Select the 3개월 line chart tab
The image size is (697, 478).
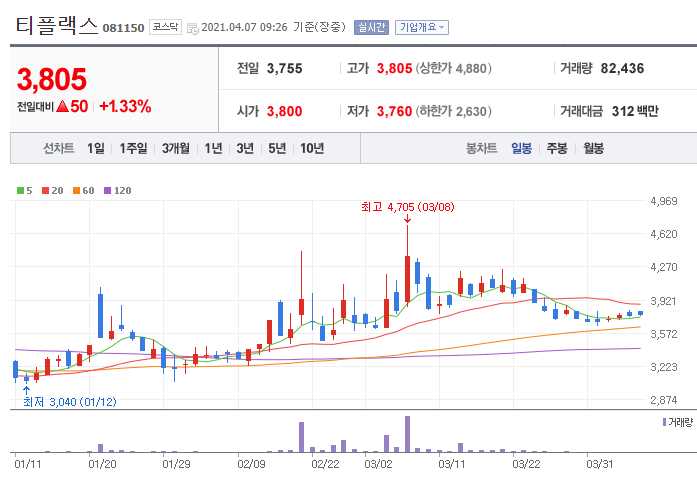pos(176,148)
